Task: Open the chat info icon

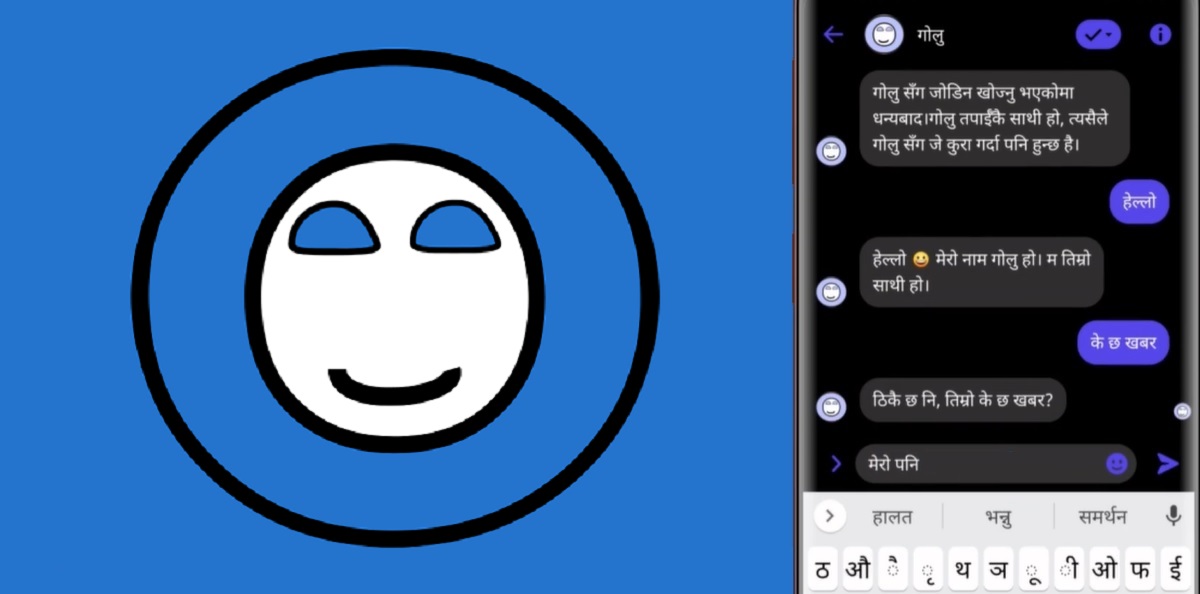Action: tap(1160, 35)
